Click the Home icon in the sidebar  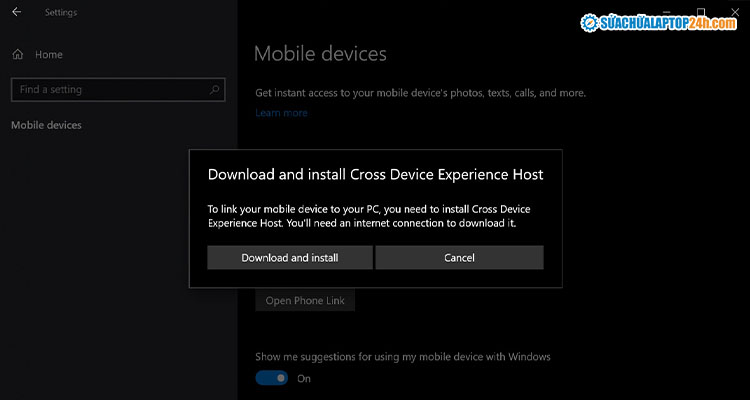coord(17,54)
